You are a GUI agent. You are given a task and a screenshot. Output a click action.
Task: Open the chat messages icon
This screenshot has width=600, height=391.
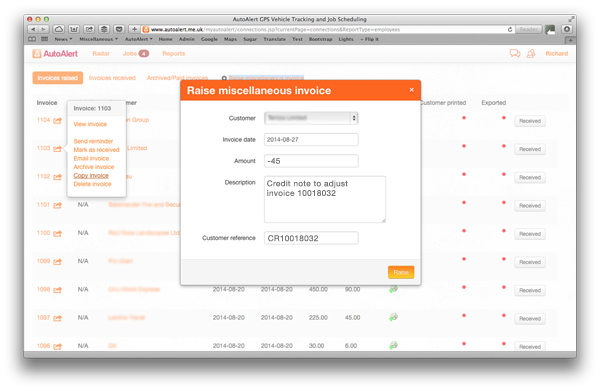pyautogui.click(x=515, y=54)
